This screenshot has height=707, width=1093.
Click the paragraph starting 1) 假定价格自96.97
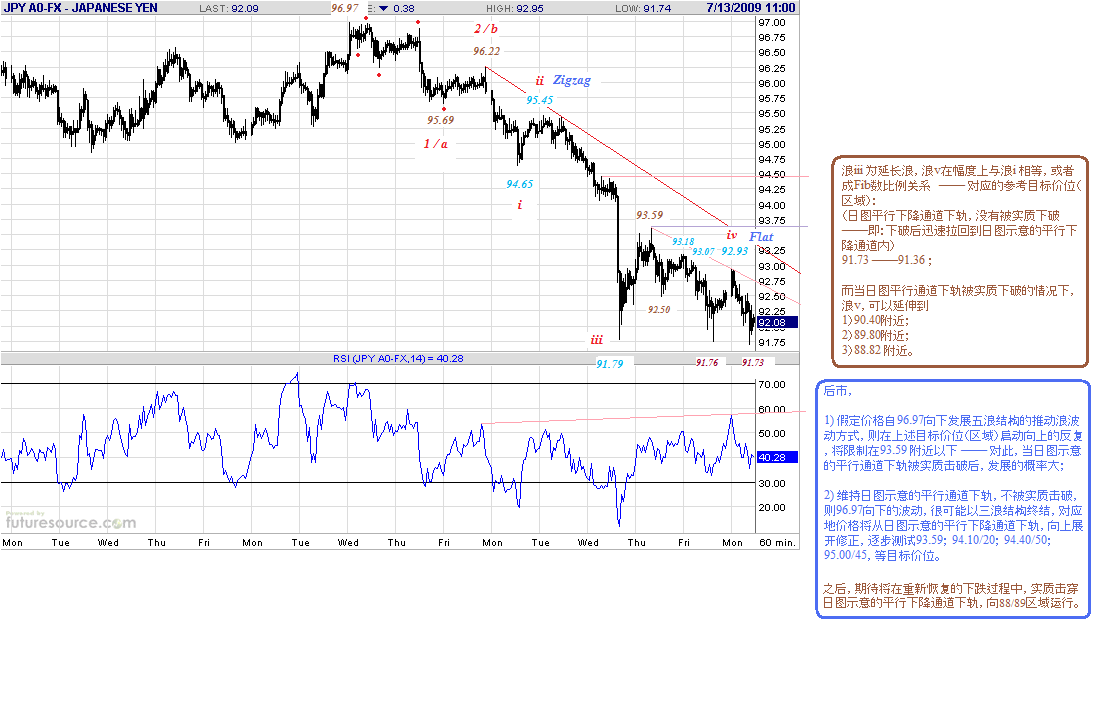(x=953, y=443)
